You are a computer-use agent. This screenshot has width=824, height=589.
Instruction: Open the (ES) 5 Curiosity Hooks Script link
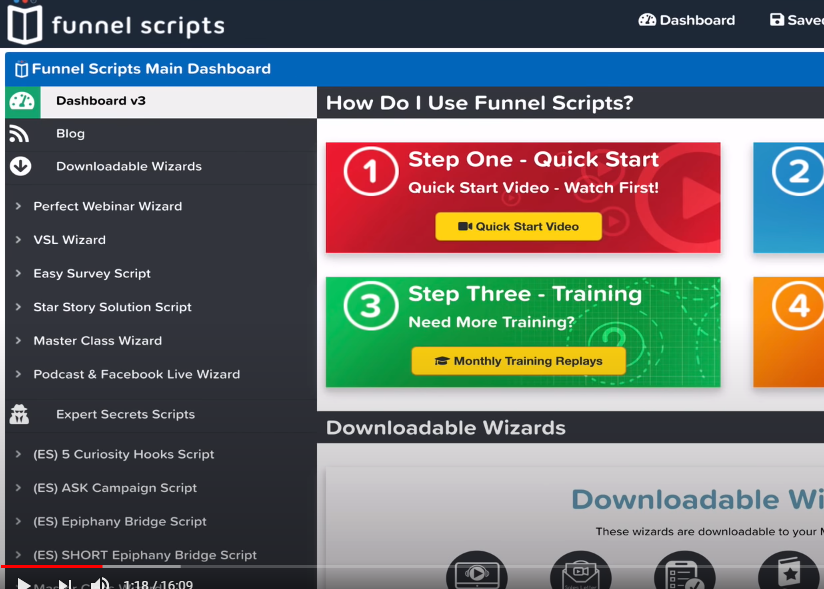(123, 454)
